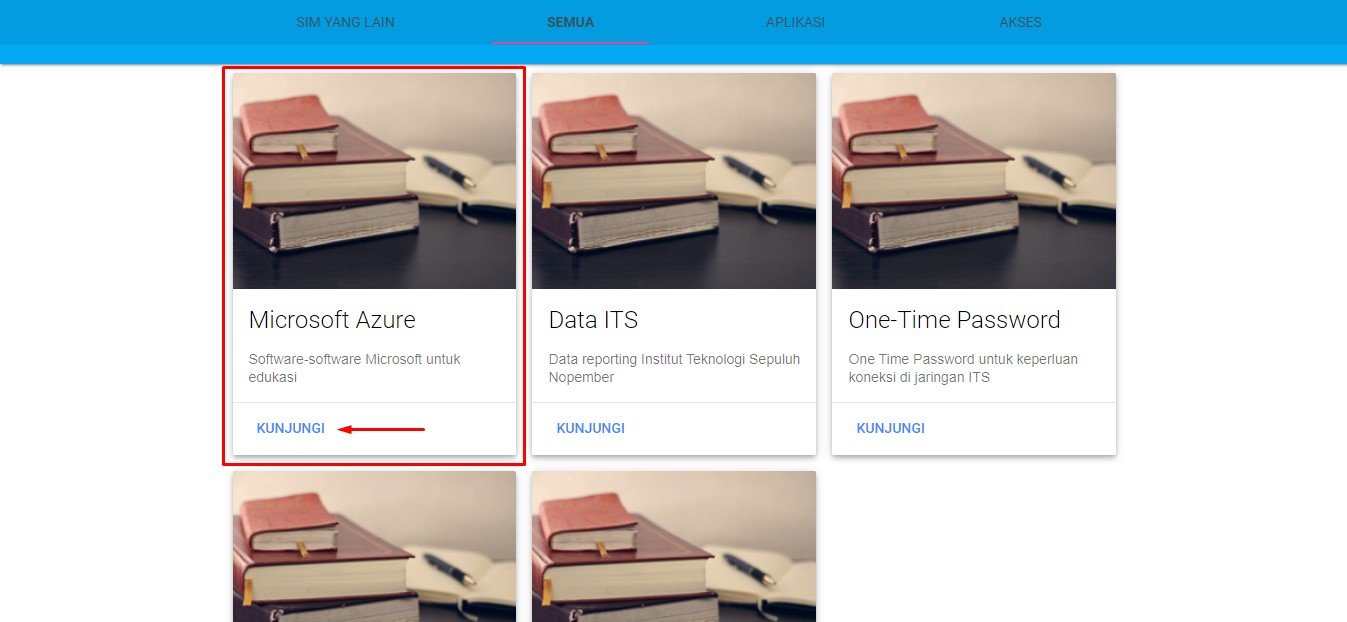The image size is (1347, 622).
Task: Visit Data ITS via its KUNJUNGI link
Action: tap(590, 428)
